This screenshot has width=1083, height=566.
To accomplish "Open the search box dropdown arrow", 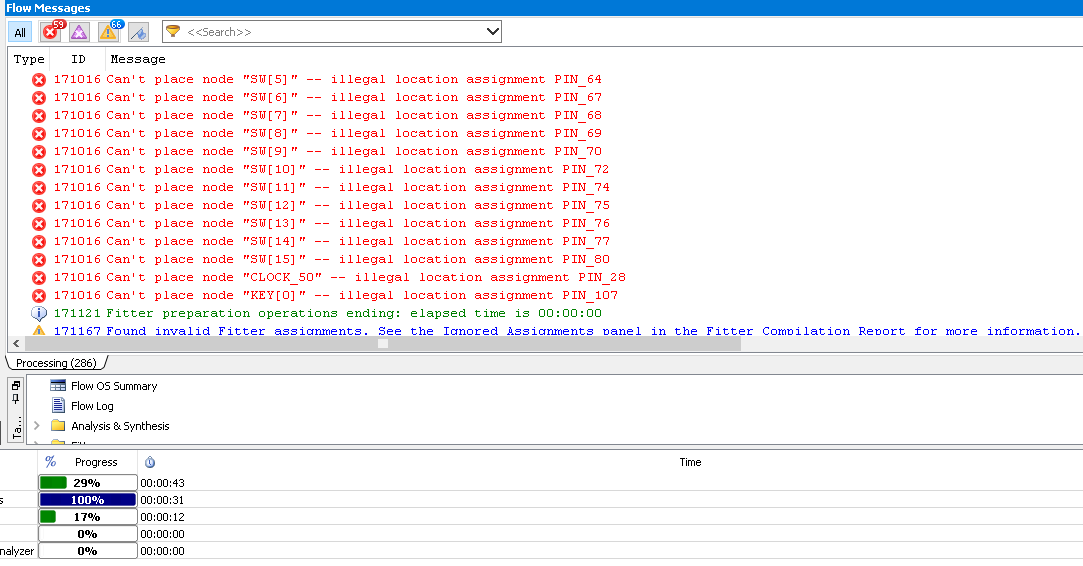I will [x=492, y=32].
